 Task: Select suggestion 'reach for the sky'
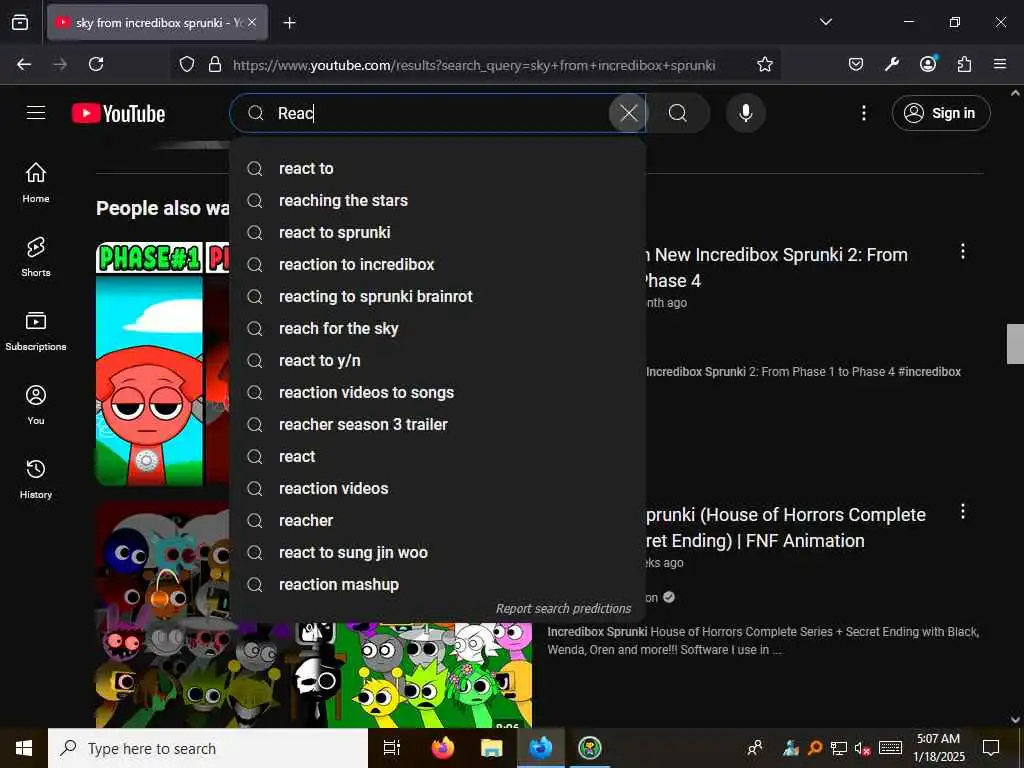pos(438,328)
